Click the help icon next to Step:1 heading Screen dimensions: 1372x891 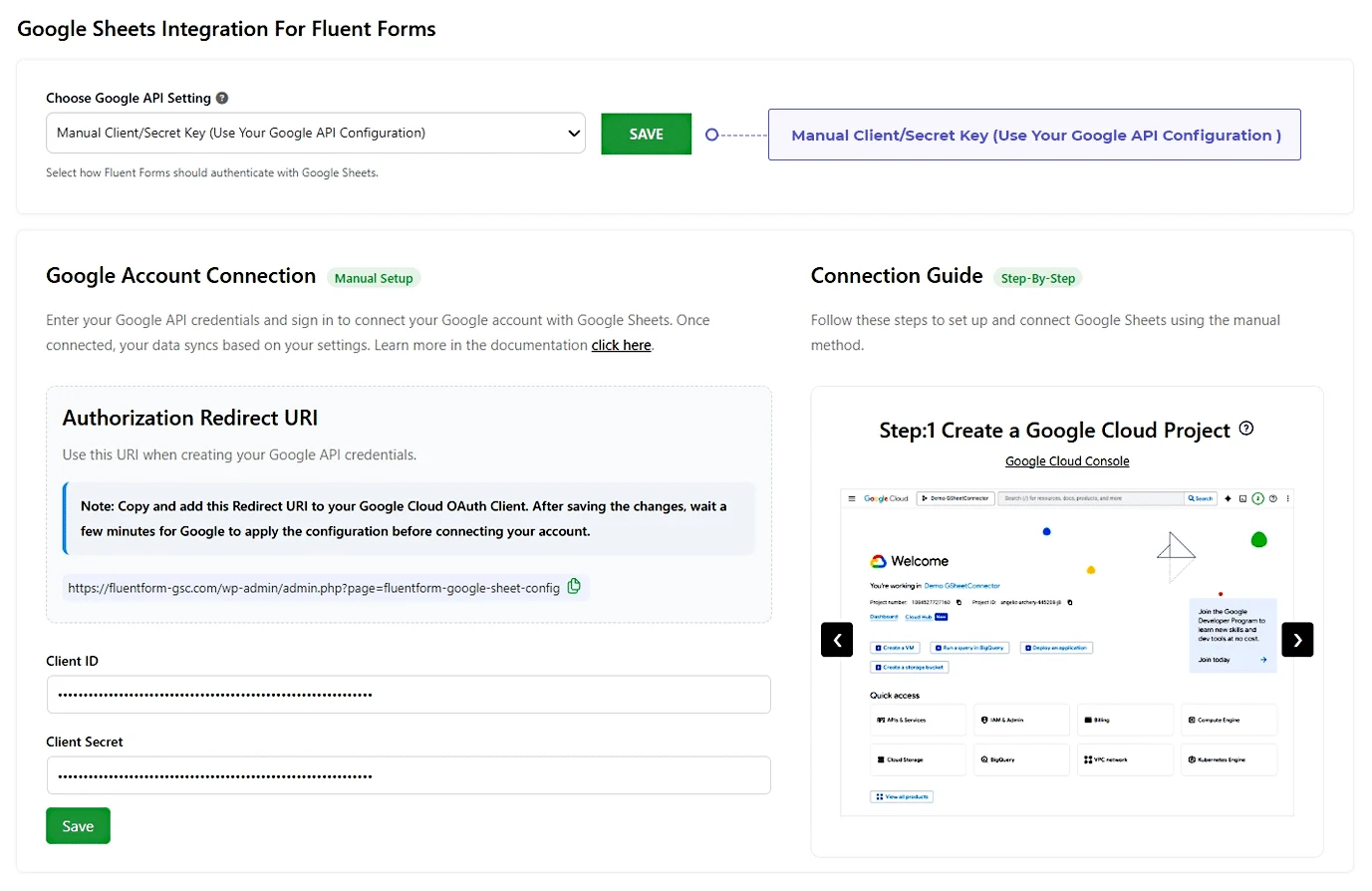coord(1246,429)
